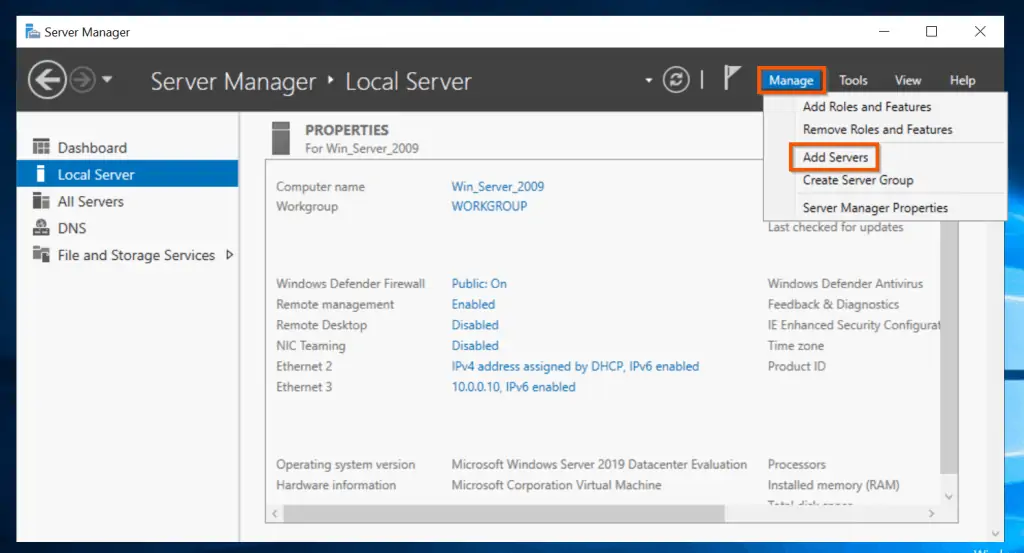Maximize the Server Manager window
This screenshot has width=1024, height=553.
[931, 31]
